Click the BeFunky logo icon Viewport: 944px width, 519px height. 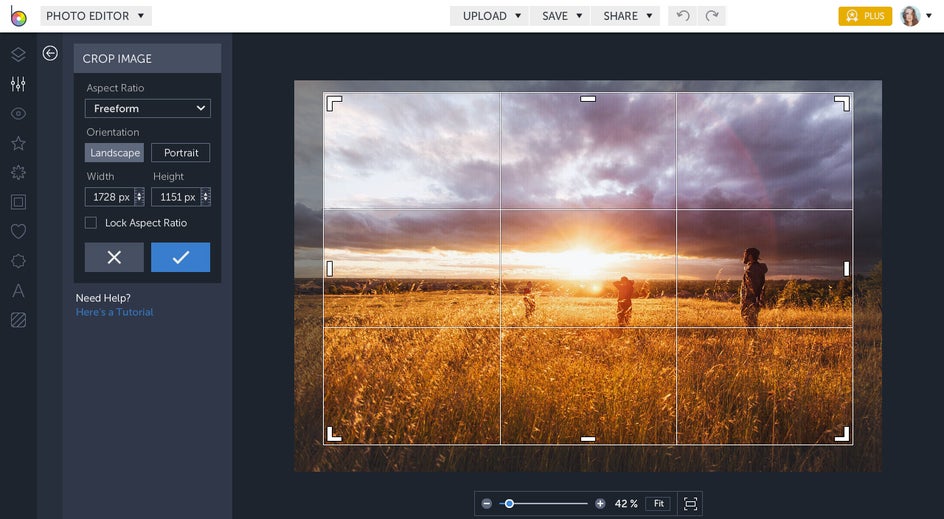(18, 16)
